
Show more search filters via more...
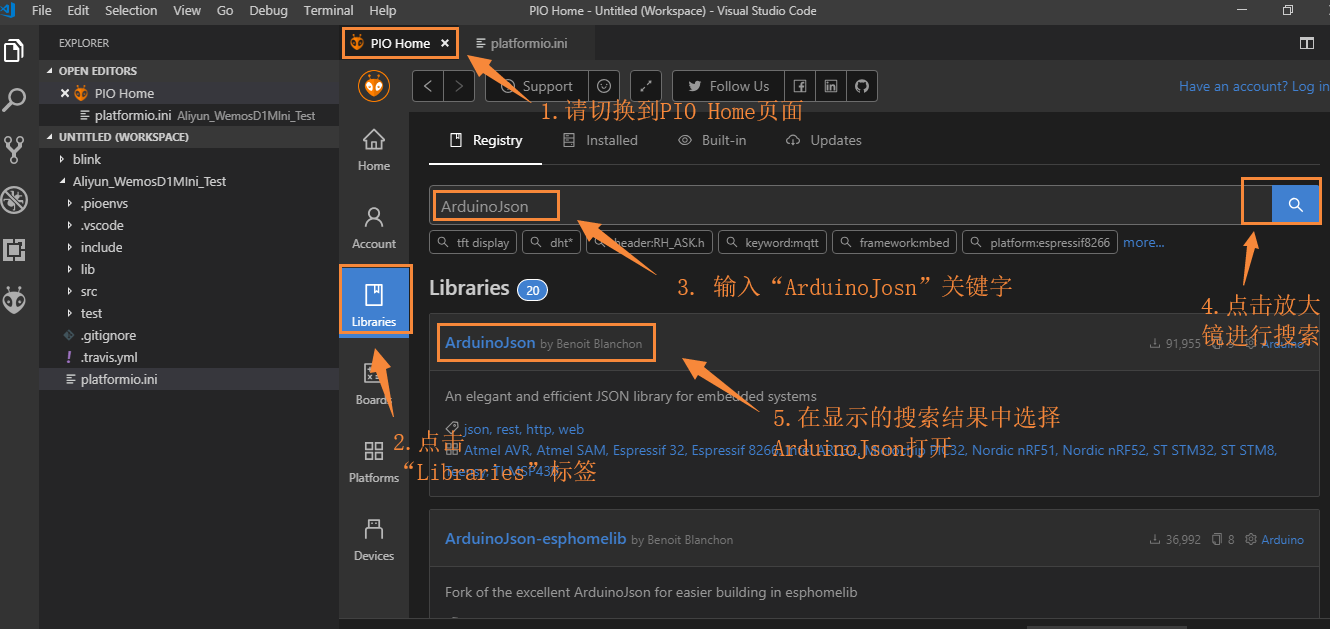[x=1143, y=241]
